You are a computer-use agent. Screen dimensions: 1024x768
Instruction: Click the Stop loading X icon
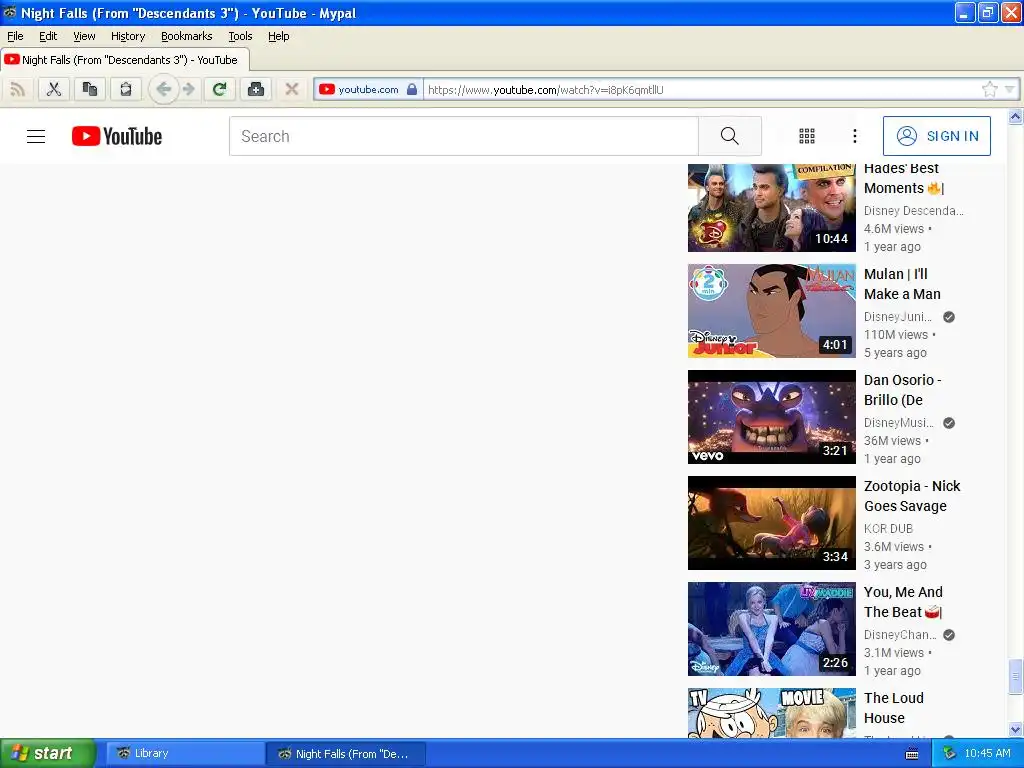coord(292,89)
